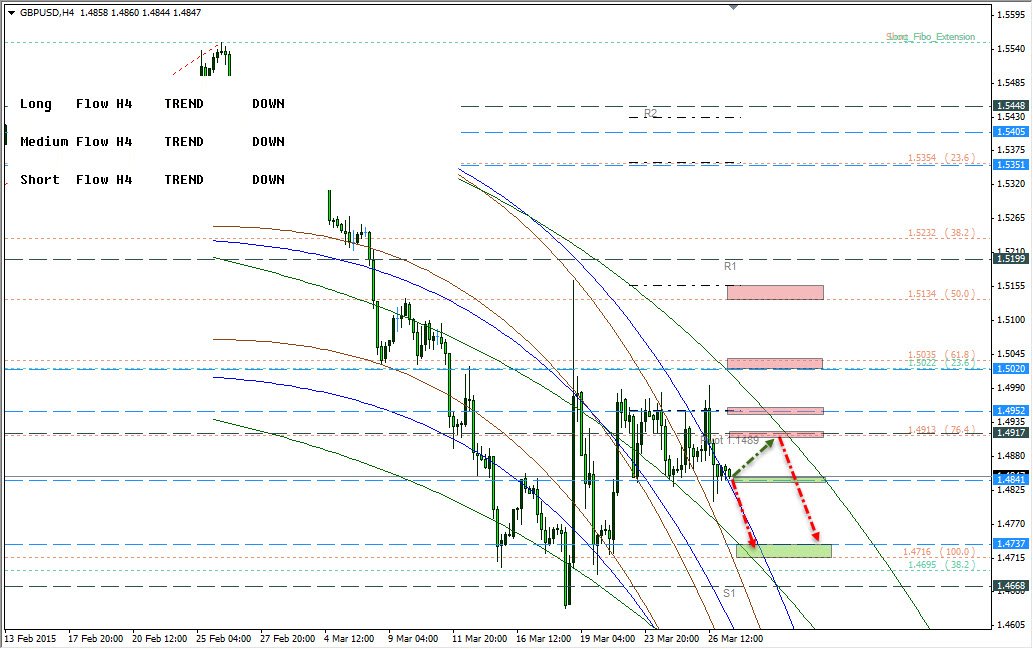
Task: Click the 1.4737 blue price tag
Action: pos(1011,544)
